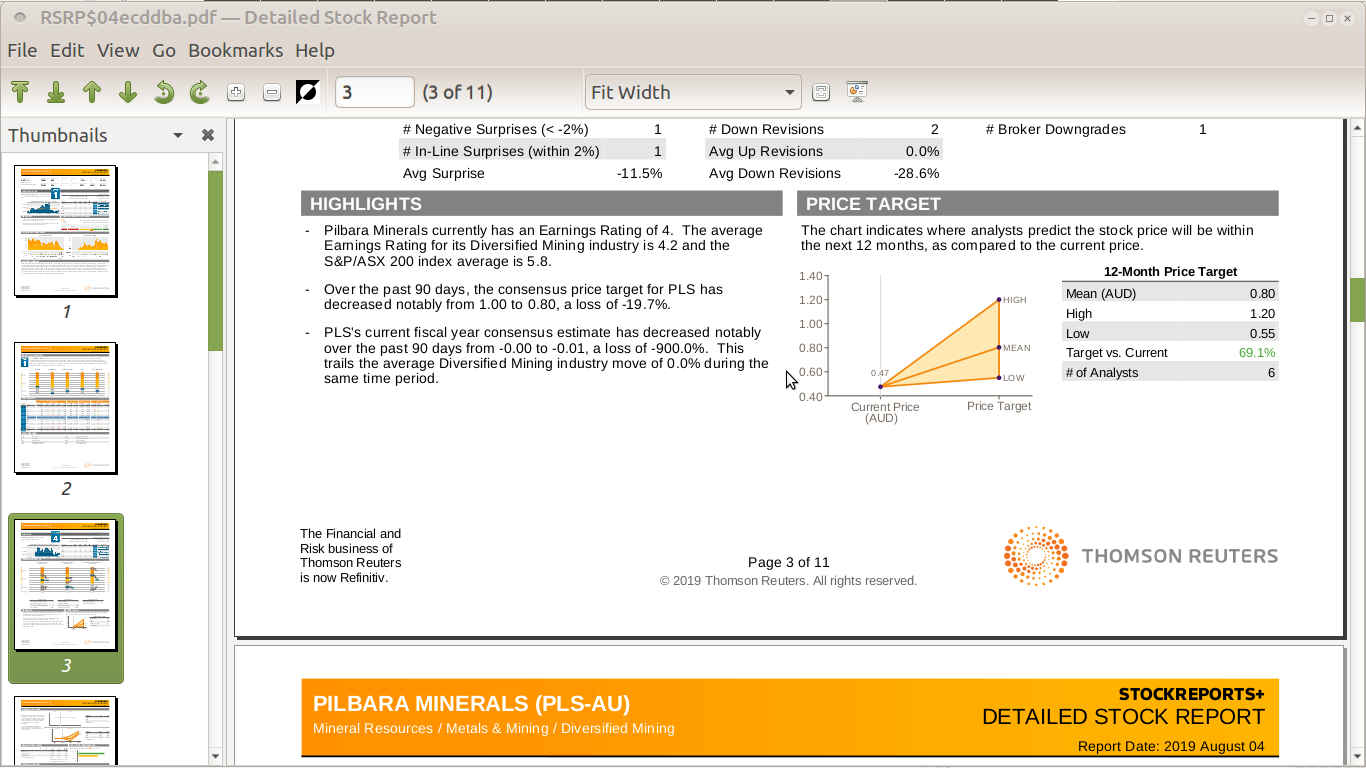Image resolution: width=1366 pixels, height=768 pixels.
Task: Select the page 1 thumbnail
Action: (x=66, y=231)
